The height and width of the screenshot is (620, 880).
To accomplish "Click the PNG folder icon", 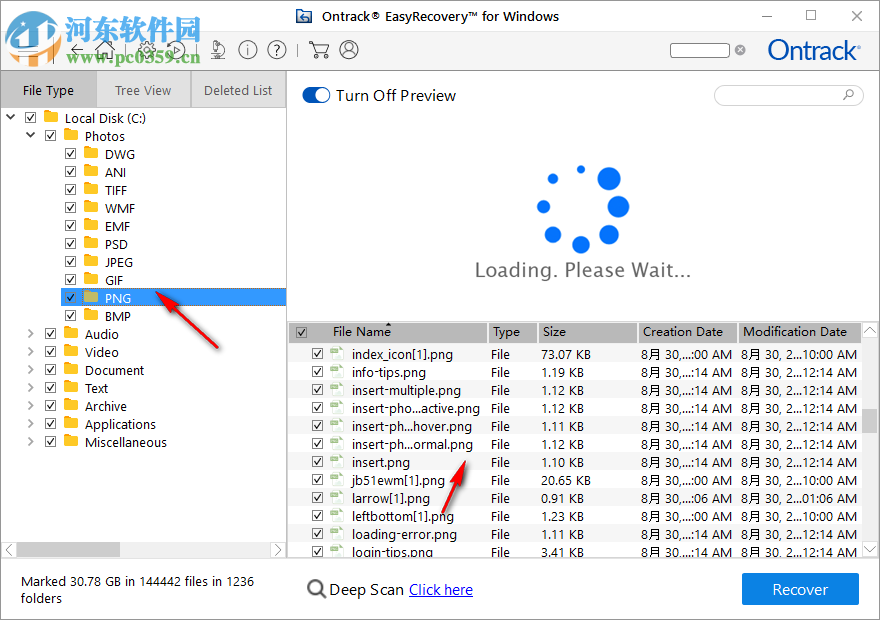I will point(91,297).
